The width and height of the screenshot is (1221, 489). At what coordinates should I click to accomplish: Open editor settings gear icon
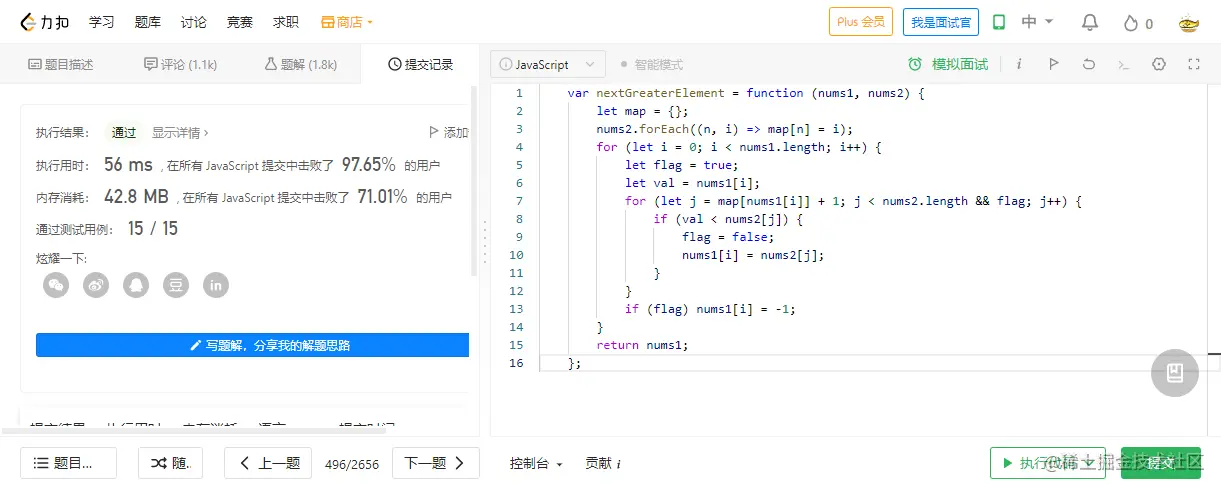tap(1159, 64)
